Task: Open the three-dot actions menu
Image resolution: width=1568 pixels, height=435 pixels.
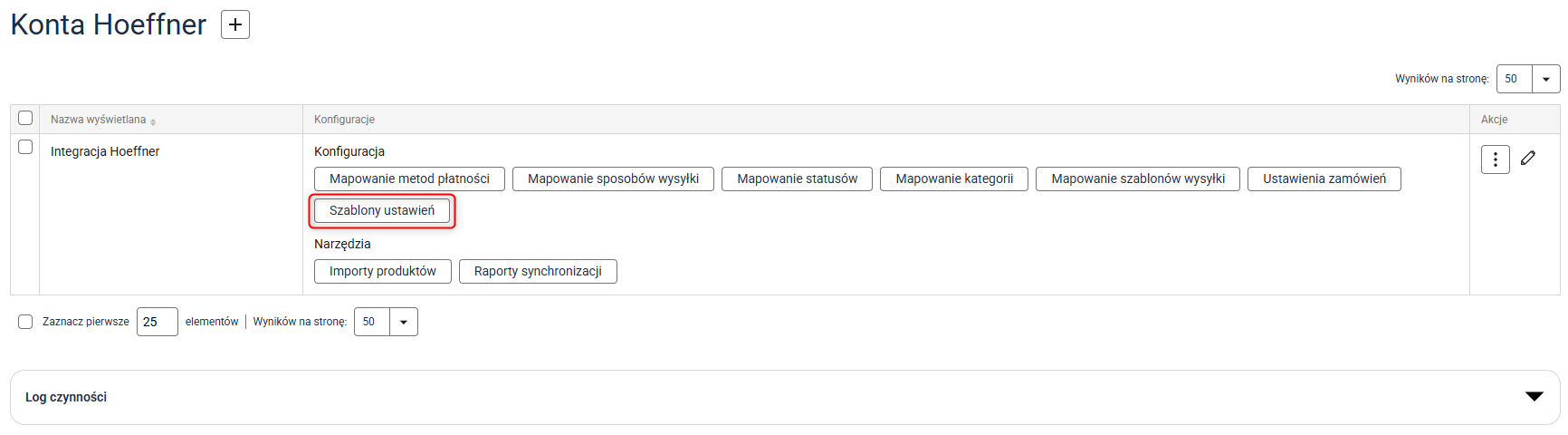Action: click(x=1495, y=159)
